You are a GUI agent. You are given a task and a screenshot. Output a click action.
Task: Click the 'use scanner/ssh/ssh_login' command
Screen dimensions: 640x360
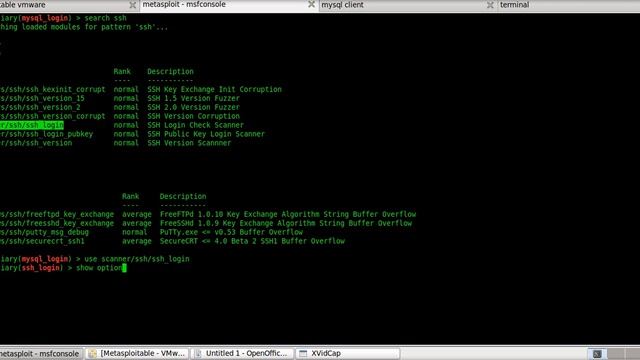137,259
